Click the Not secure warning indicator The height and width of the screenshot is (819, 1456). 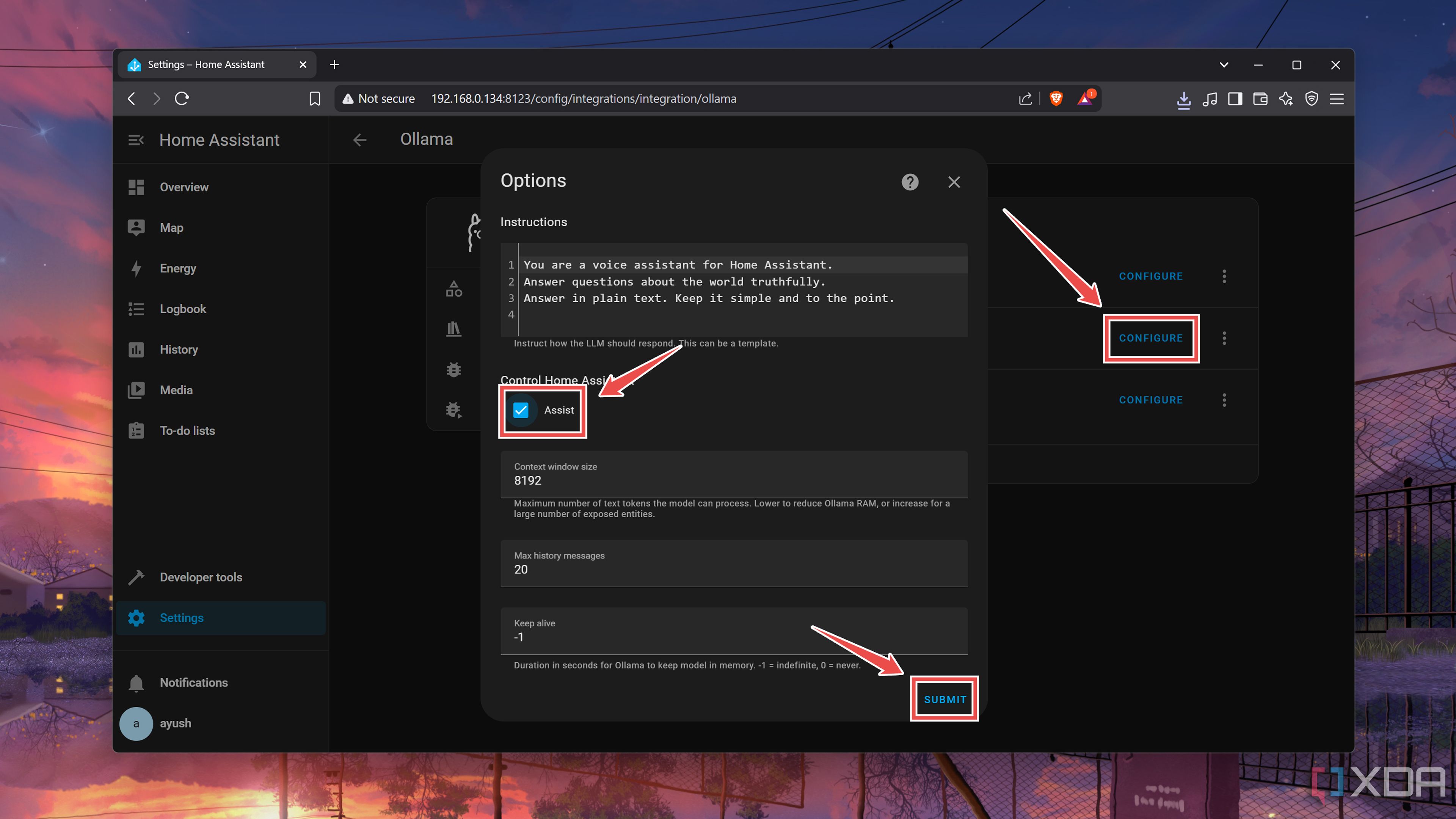click(379, 99)
